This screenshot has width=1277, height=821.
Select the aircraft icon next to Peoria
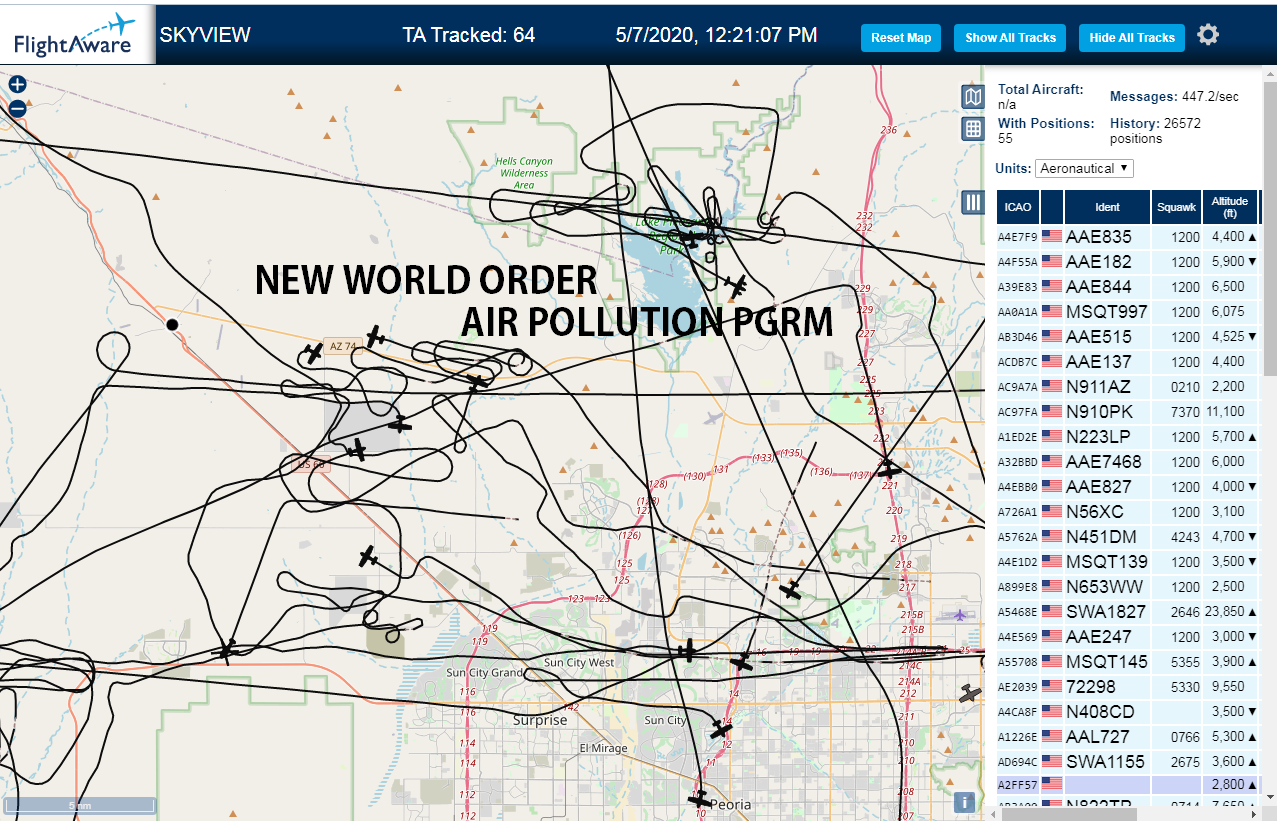(700, 798)
